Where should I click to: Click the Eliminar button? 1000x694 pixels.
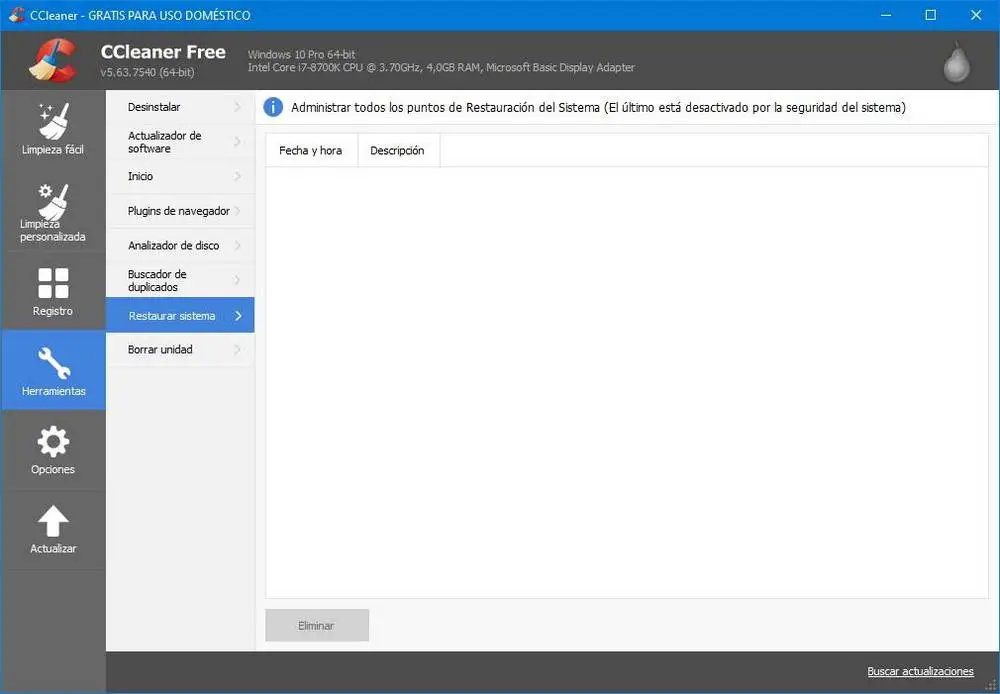[x=317, y=626]
